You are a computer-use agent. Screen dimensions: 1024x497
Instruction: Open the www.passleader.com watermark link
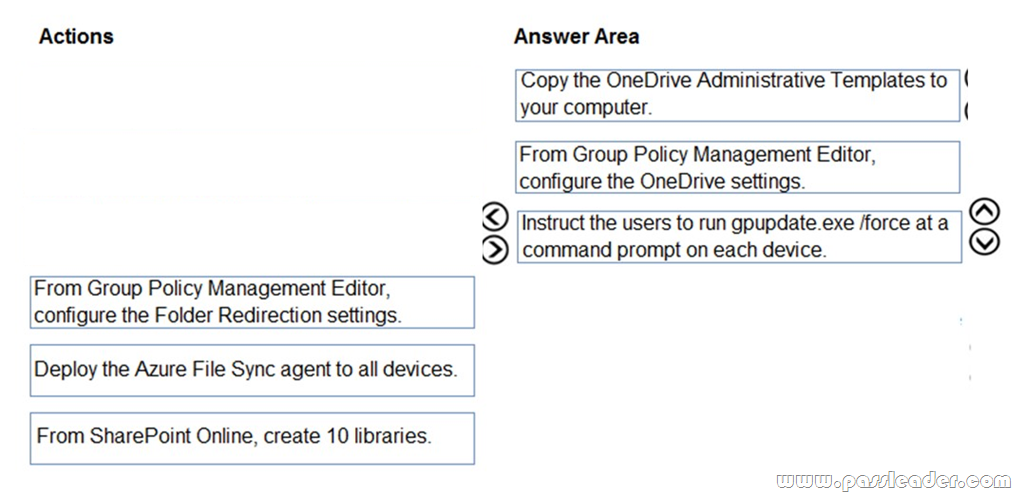(893, 481)
